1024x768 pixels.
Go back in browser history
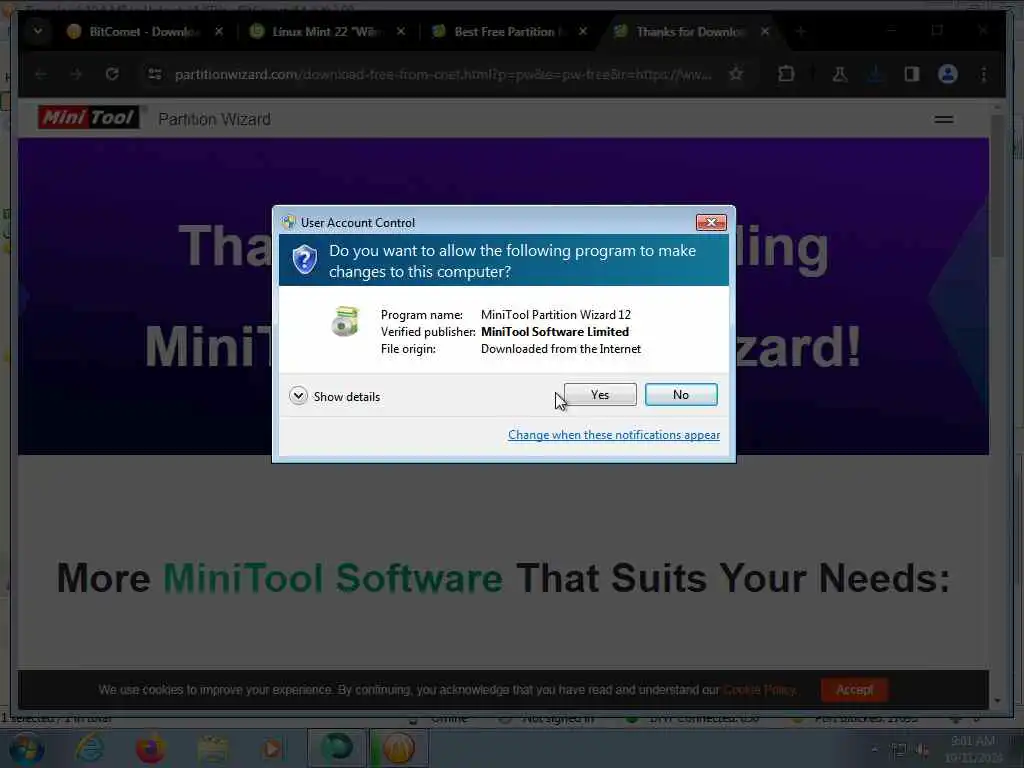(41, 74)
